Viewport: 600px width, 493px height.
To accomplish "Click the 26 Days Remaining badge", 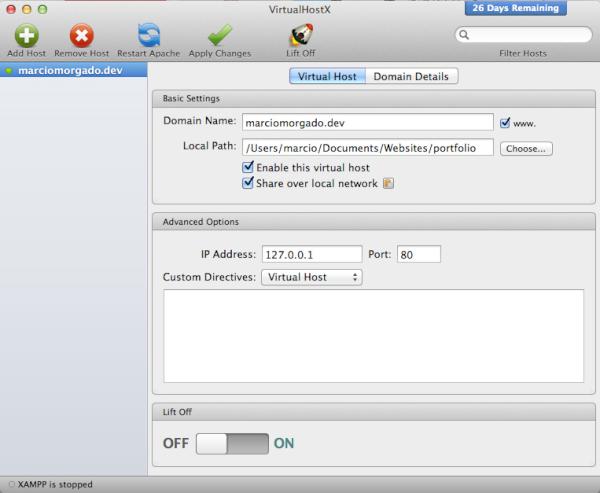I will [515, 8].
